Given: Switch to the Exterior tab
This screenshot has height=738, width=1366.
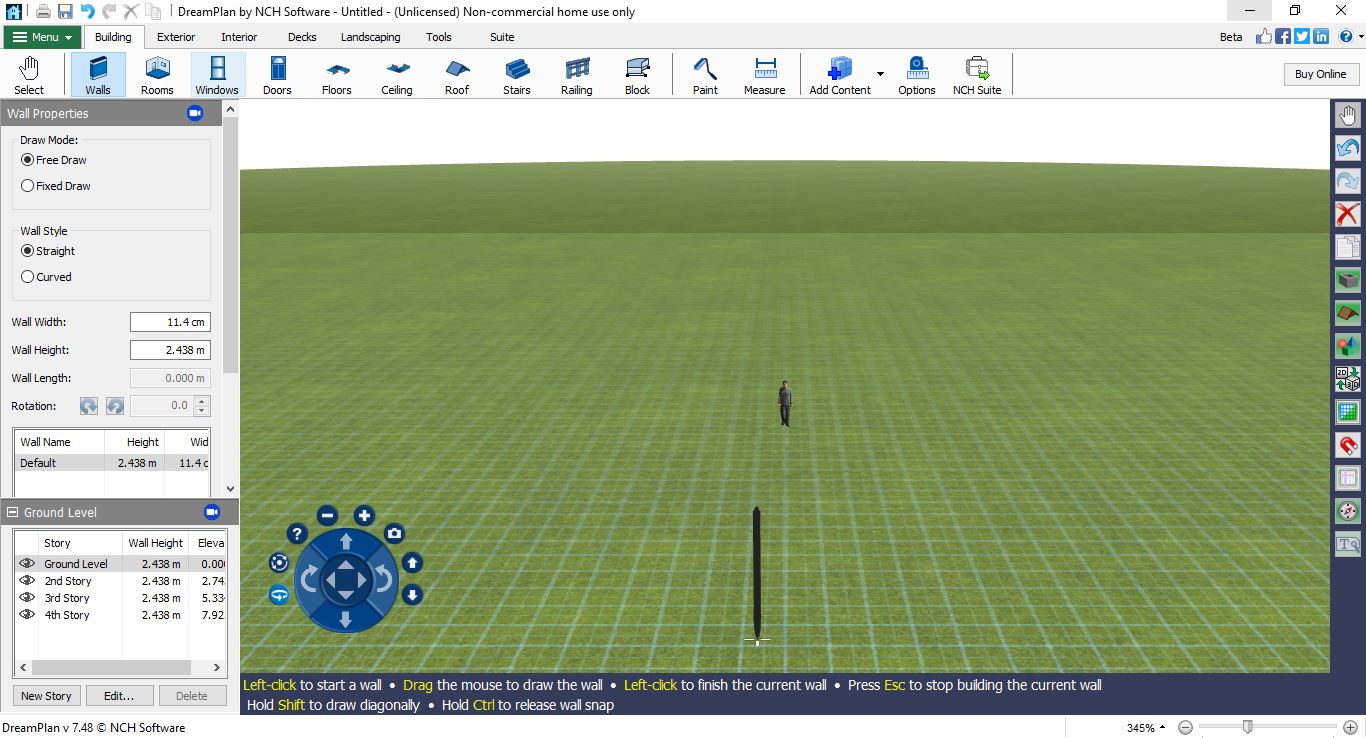Looking at the screenshot, I should coord(176,37).
